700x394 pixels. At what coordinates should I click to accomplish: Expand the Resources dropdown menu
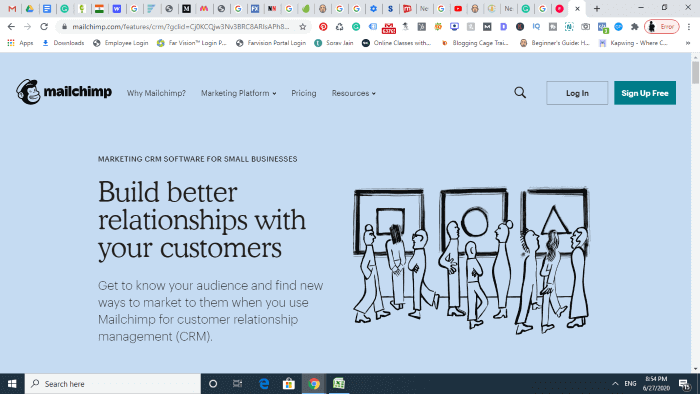coord(354,93)
